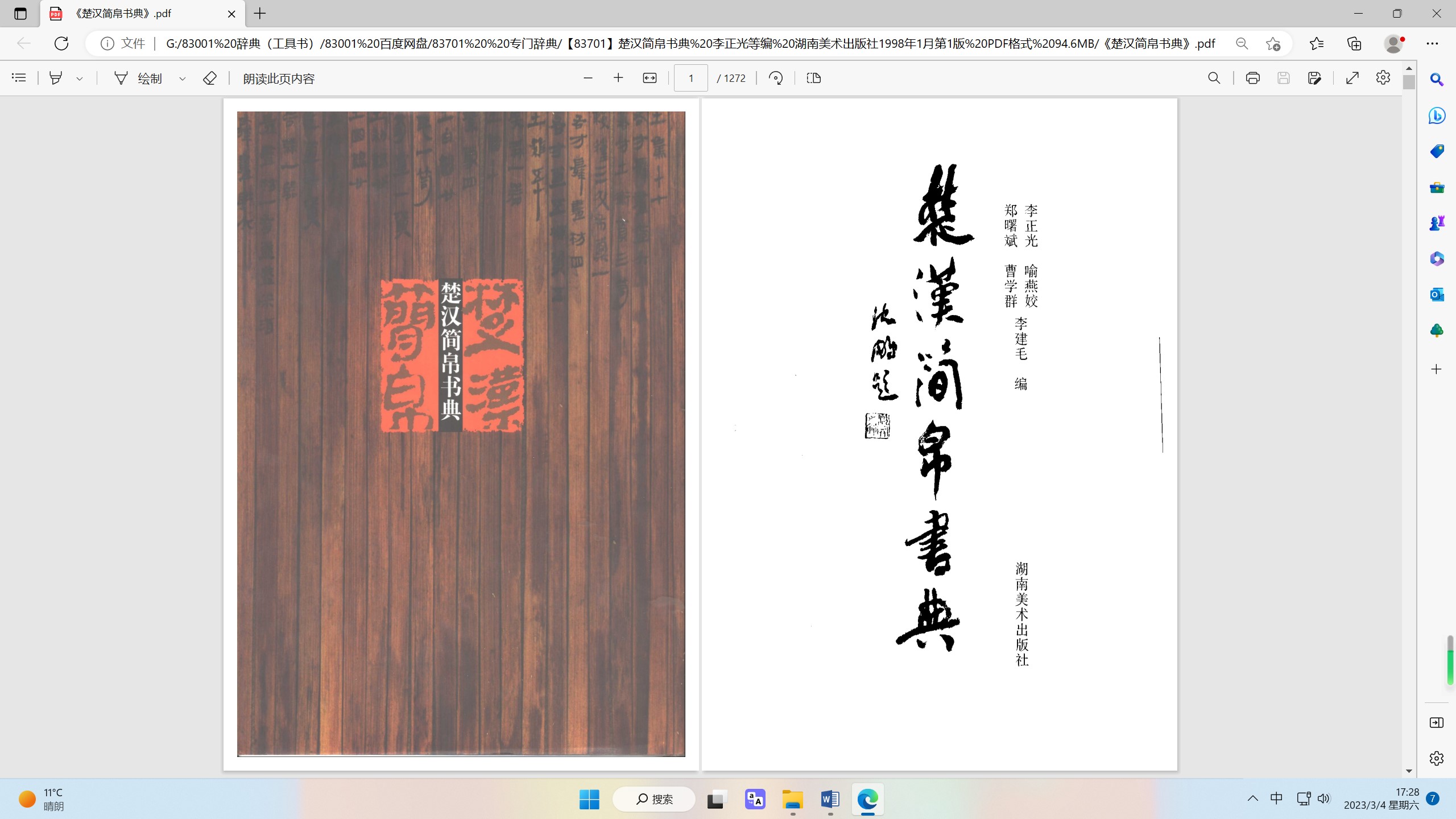Click Read aloud (朗读此页内容)
1456x819 pixels.
279,78
